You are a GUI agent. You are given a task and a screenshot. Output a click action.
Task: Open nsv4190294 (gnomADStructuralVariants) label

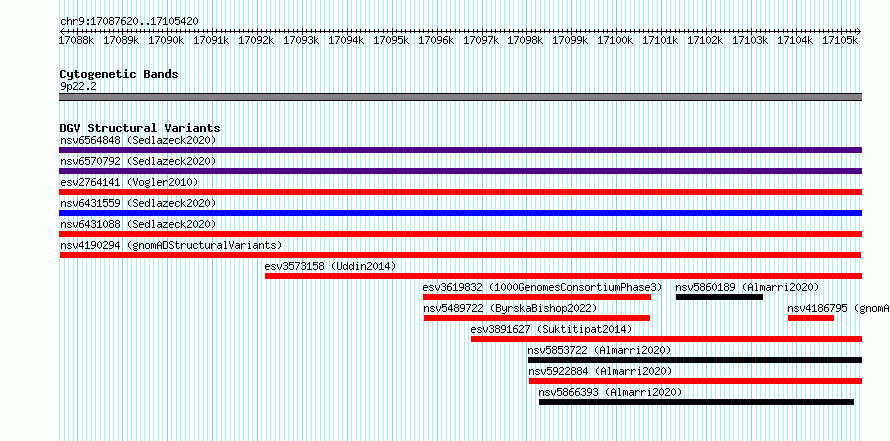point(171,245)
